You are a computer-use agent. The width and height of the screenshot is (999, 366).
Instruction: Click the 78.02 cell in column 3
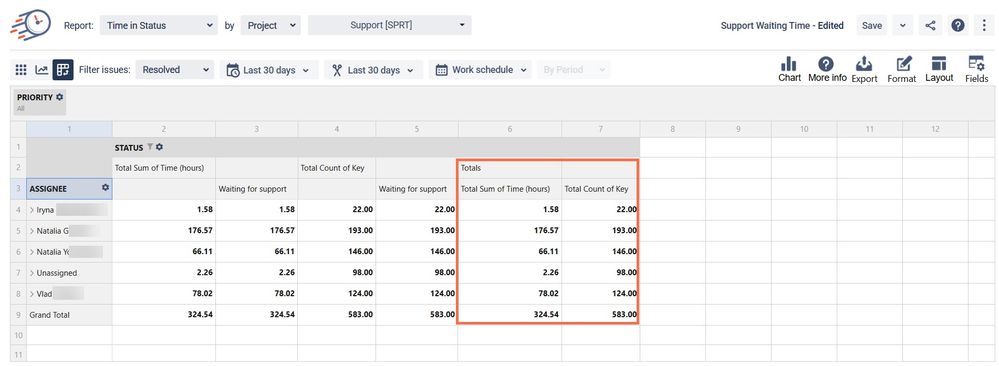coord(257,294)
